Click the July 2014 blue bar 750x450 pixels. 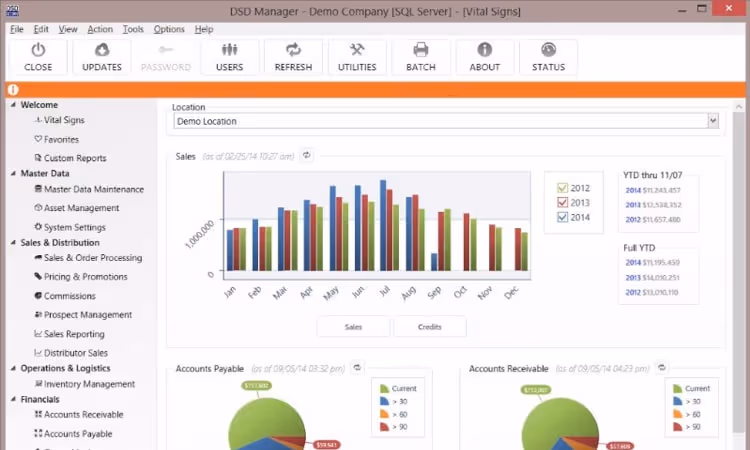(383, 225)
